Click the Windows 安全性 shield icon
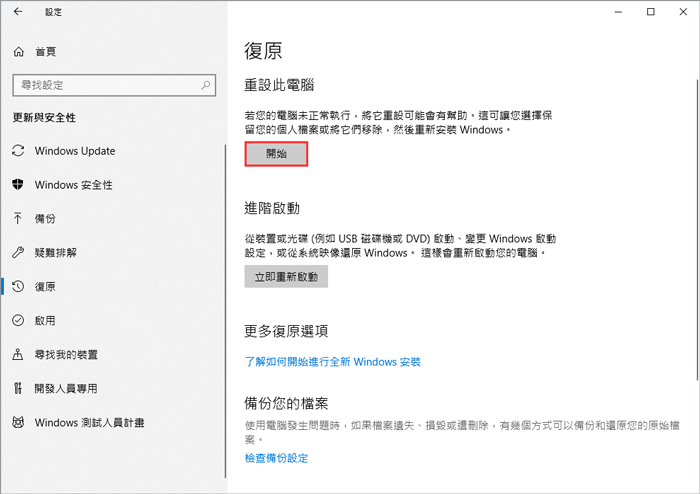This screenshot has width=700, height=494. click(18, 185)
